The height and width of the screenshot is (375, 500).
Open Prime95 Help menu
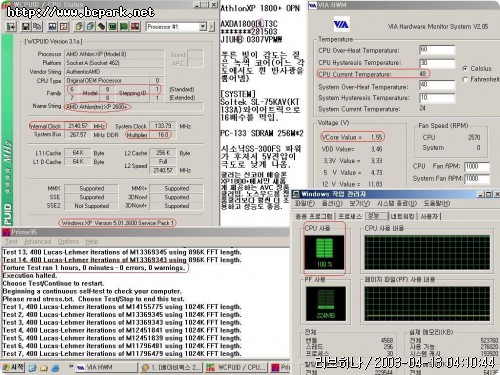[x=92, y=241]
